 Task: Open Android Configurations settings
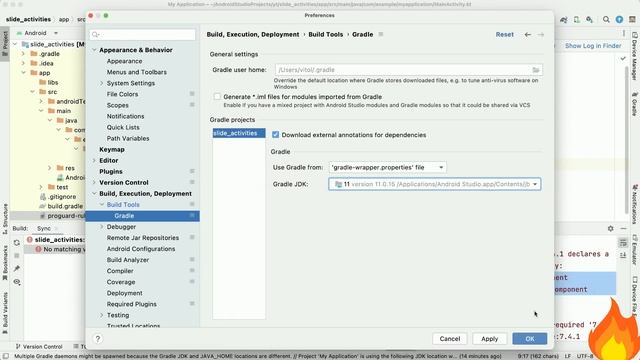click(141, 249)
